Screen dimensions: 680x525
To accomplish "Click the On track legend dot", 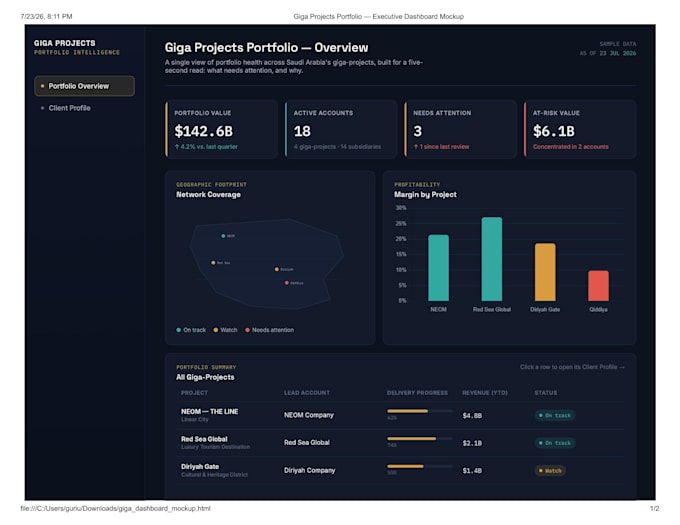I will pos(179,330).
